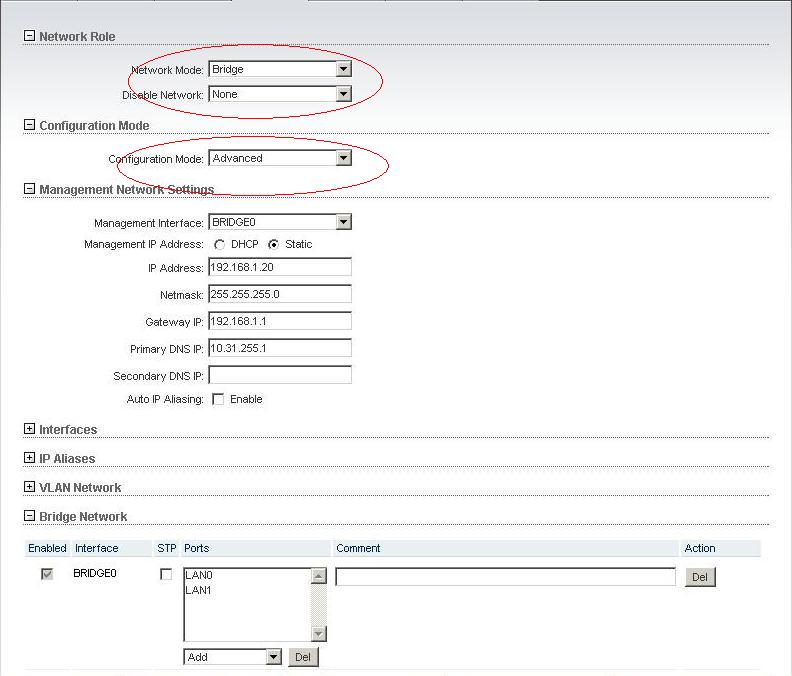Select DHCP for Management IP Address

(219, 245)
